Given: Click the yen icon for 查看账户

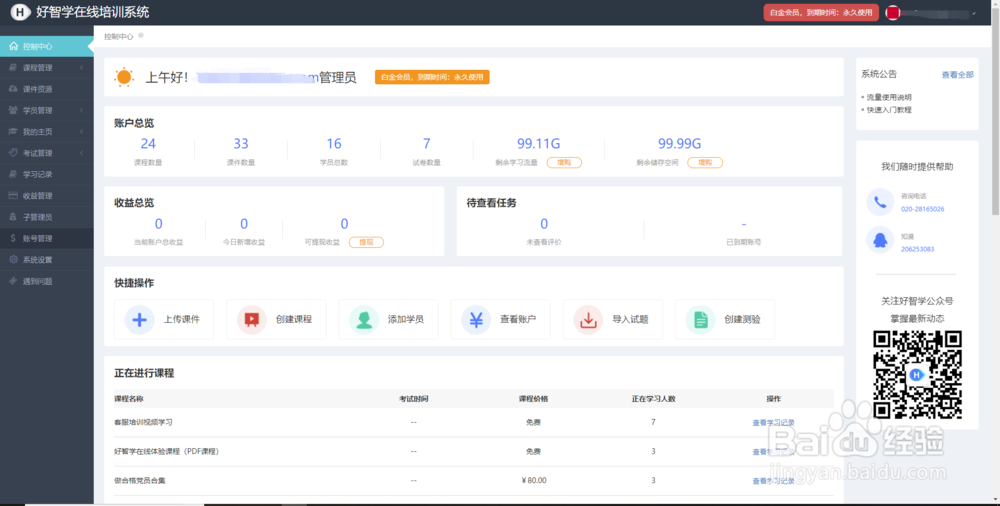Looking at the screenshot, I should coord(476,320).
